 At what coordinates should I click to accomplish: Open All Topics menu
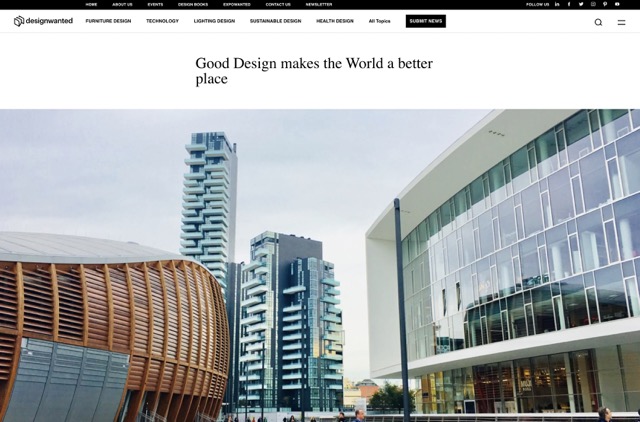[380, 21]
